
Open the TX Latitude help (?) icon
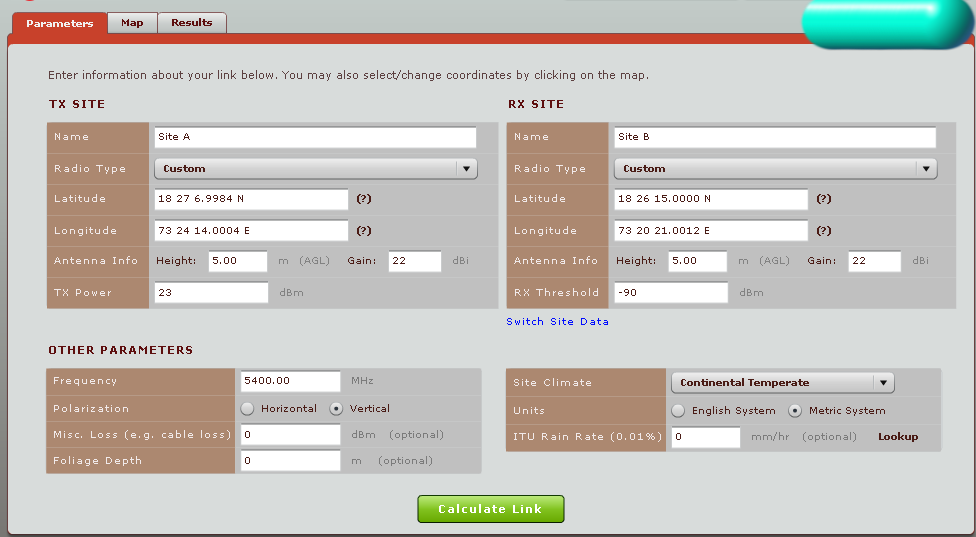click(x=364, y=198)
